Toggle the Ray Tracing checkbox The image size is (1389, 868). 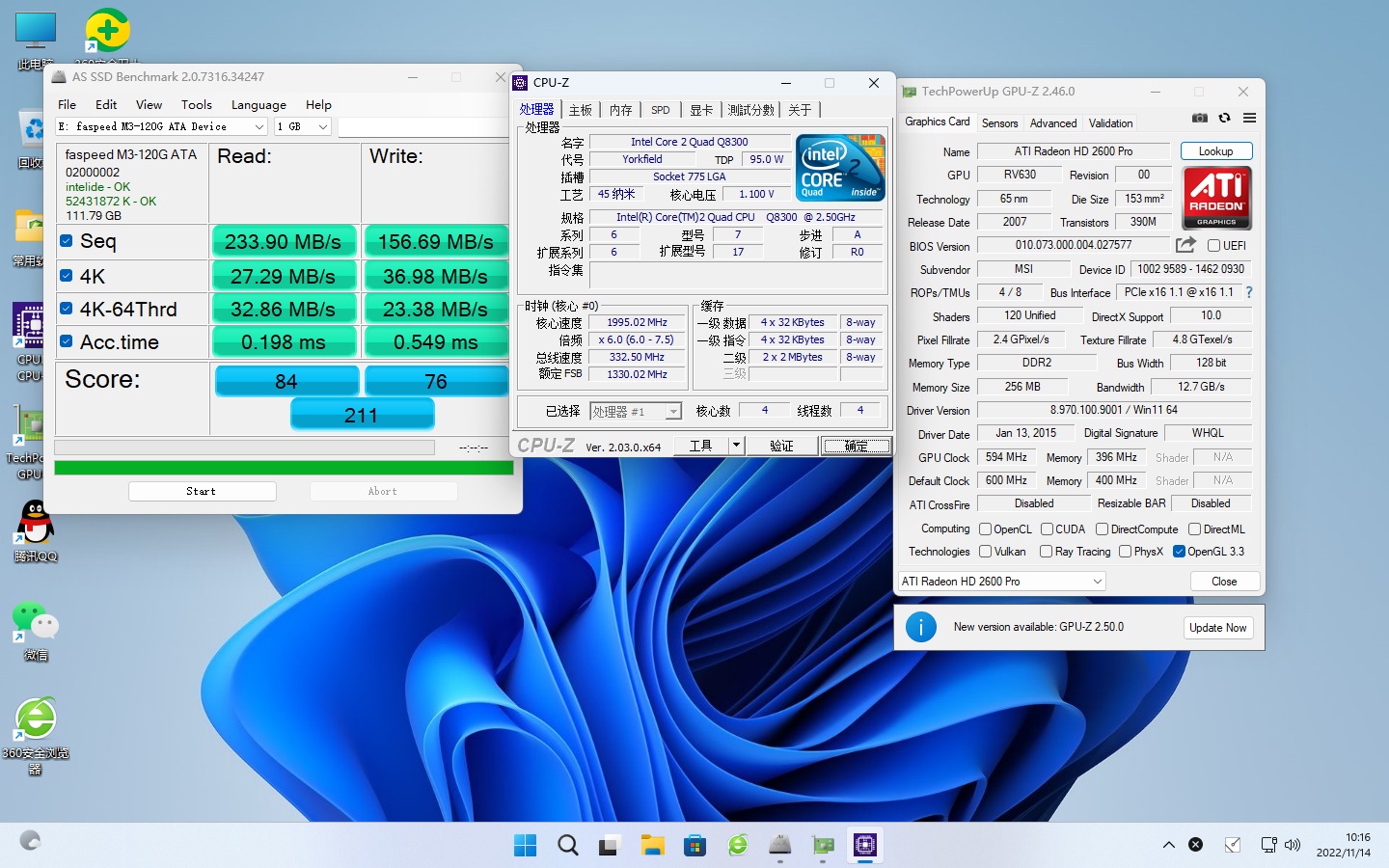click(1046, 552)
